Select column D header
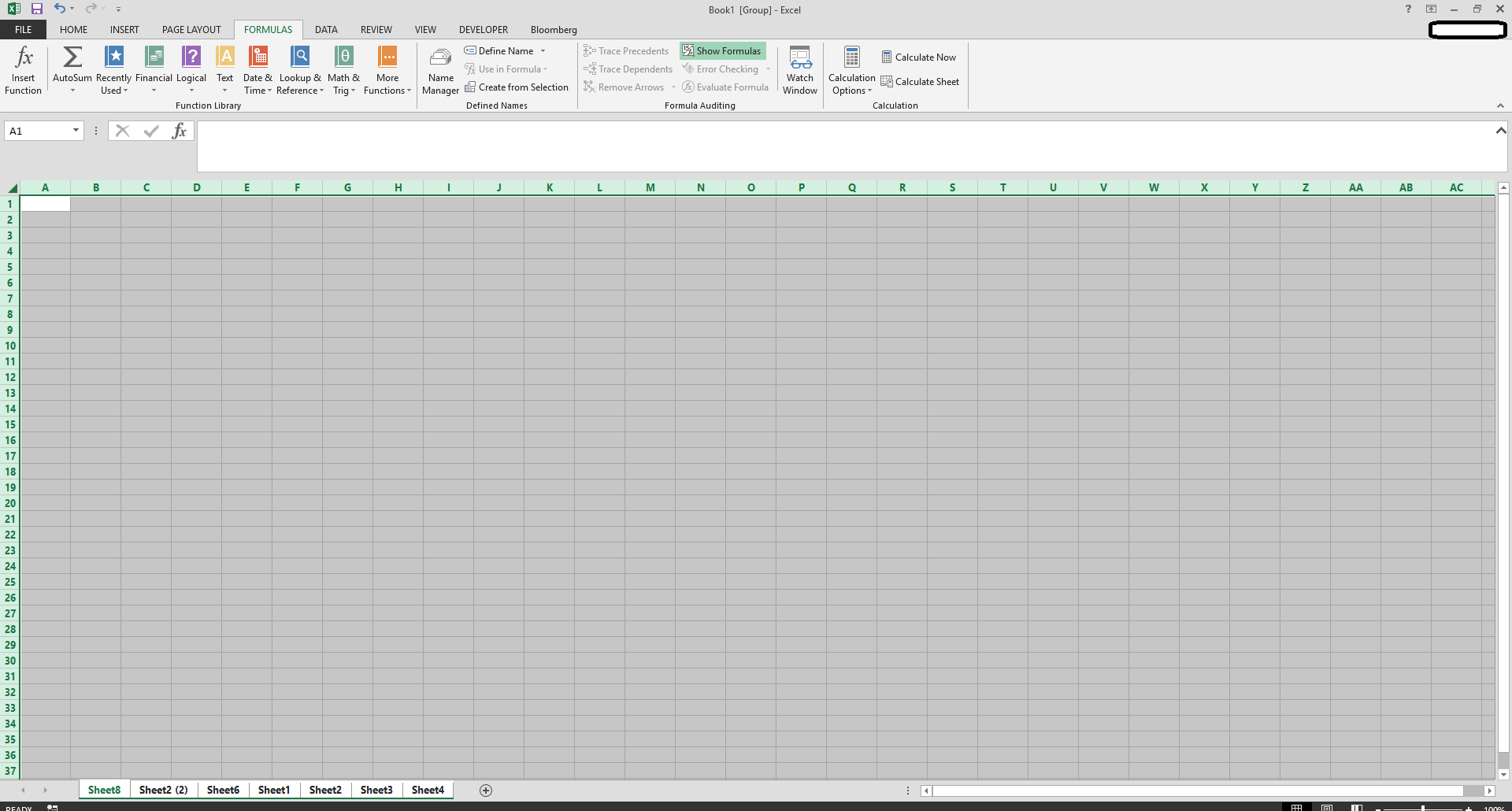 (x=197, y=187)
